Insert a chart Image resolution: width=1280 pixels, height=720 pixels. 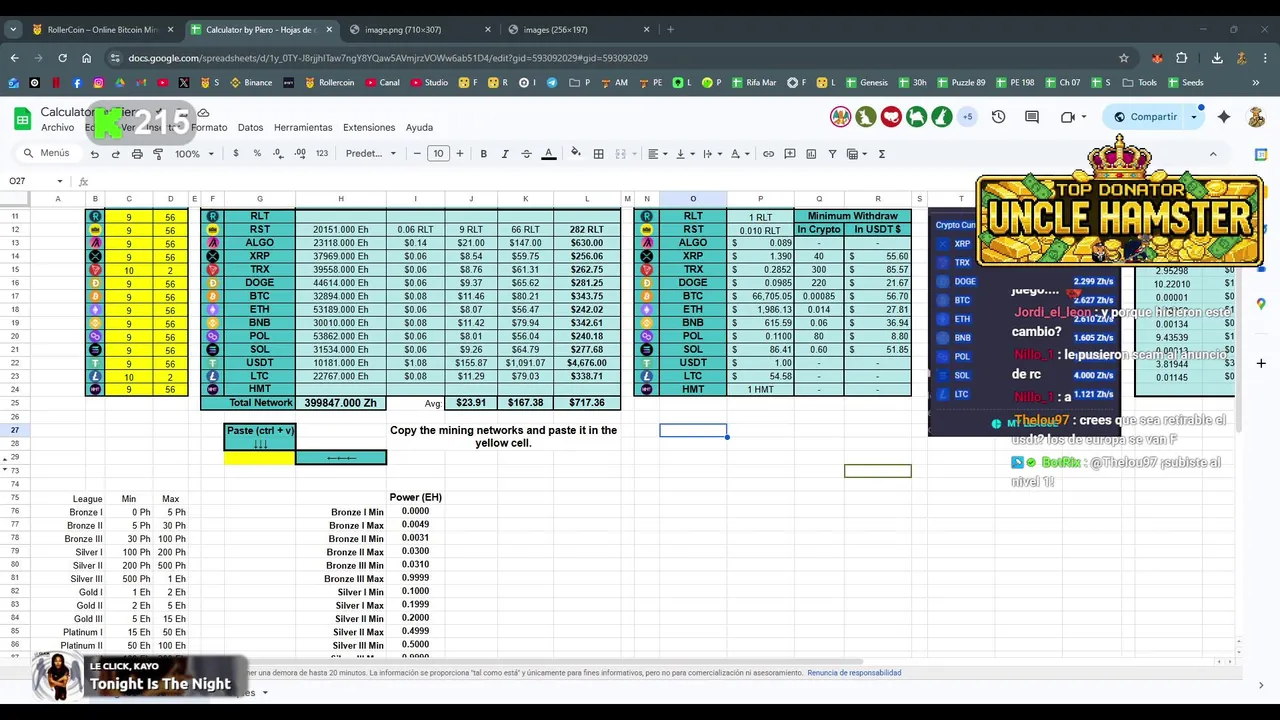pyautogui.click(x=811, y=154)
